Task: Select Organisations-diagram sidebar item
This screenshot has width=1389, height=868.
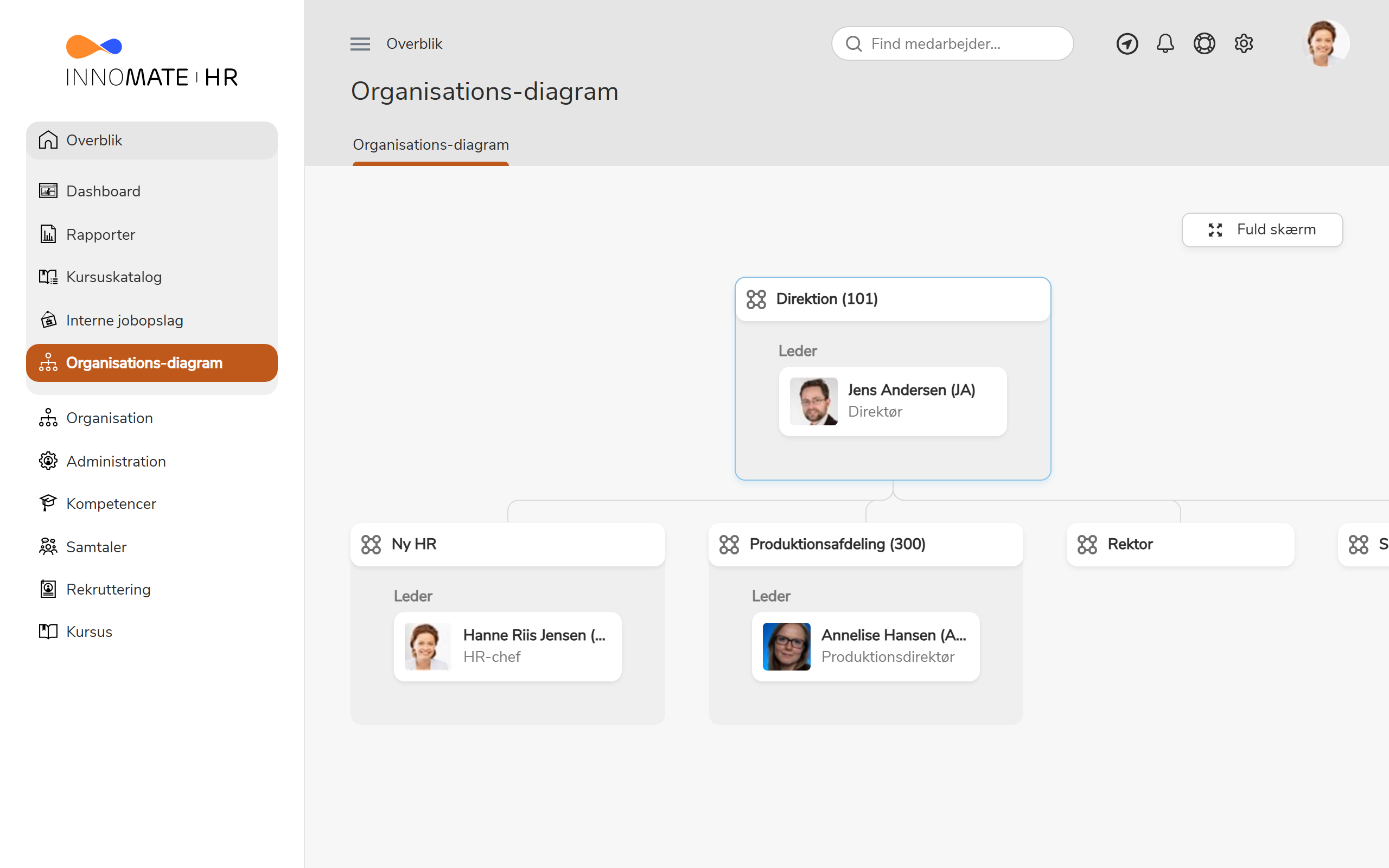Action: [x=151, y=363]
